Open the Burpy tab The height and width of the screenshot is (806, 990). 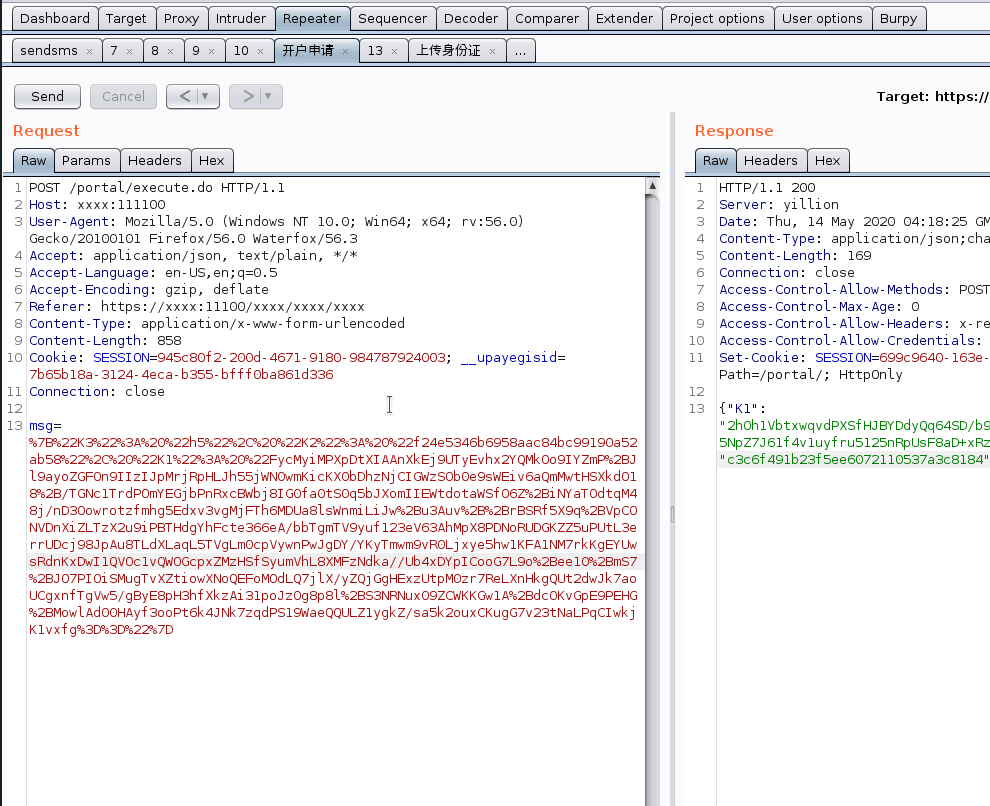point(898,18)
